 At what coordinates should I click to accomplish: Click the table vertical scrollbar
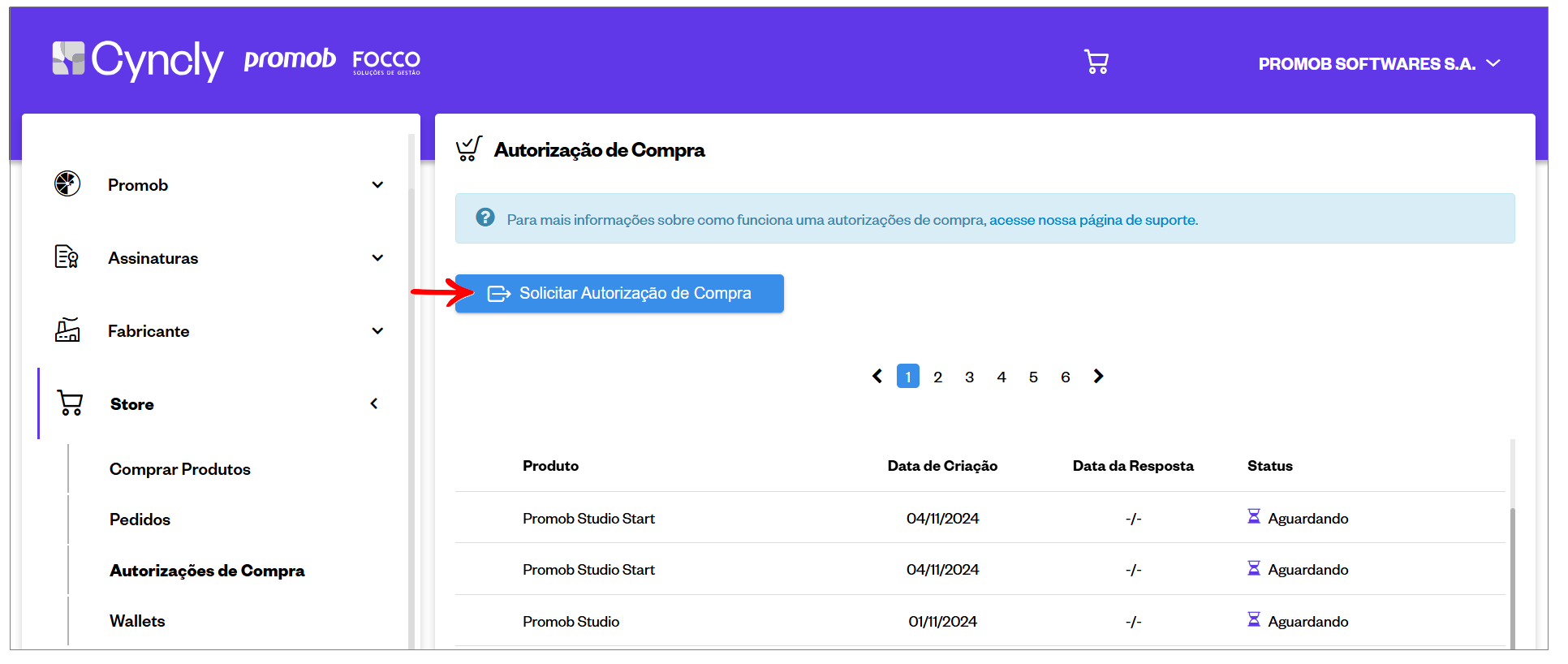[1512, 578]
